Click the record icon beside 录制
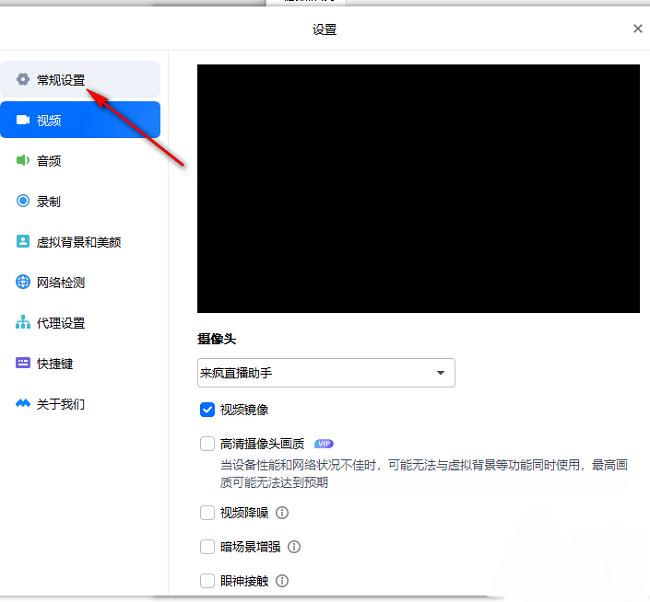The height and width of the screenshot is (602, 650). click(x=23, y=201)
